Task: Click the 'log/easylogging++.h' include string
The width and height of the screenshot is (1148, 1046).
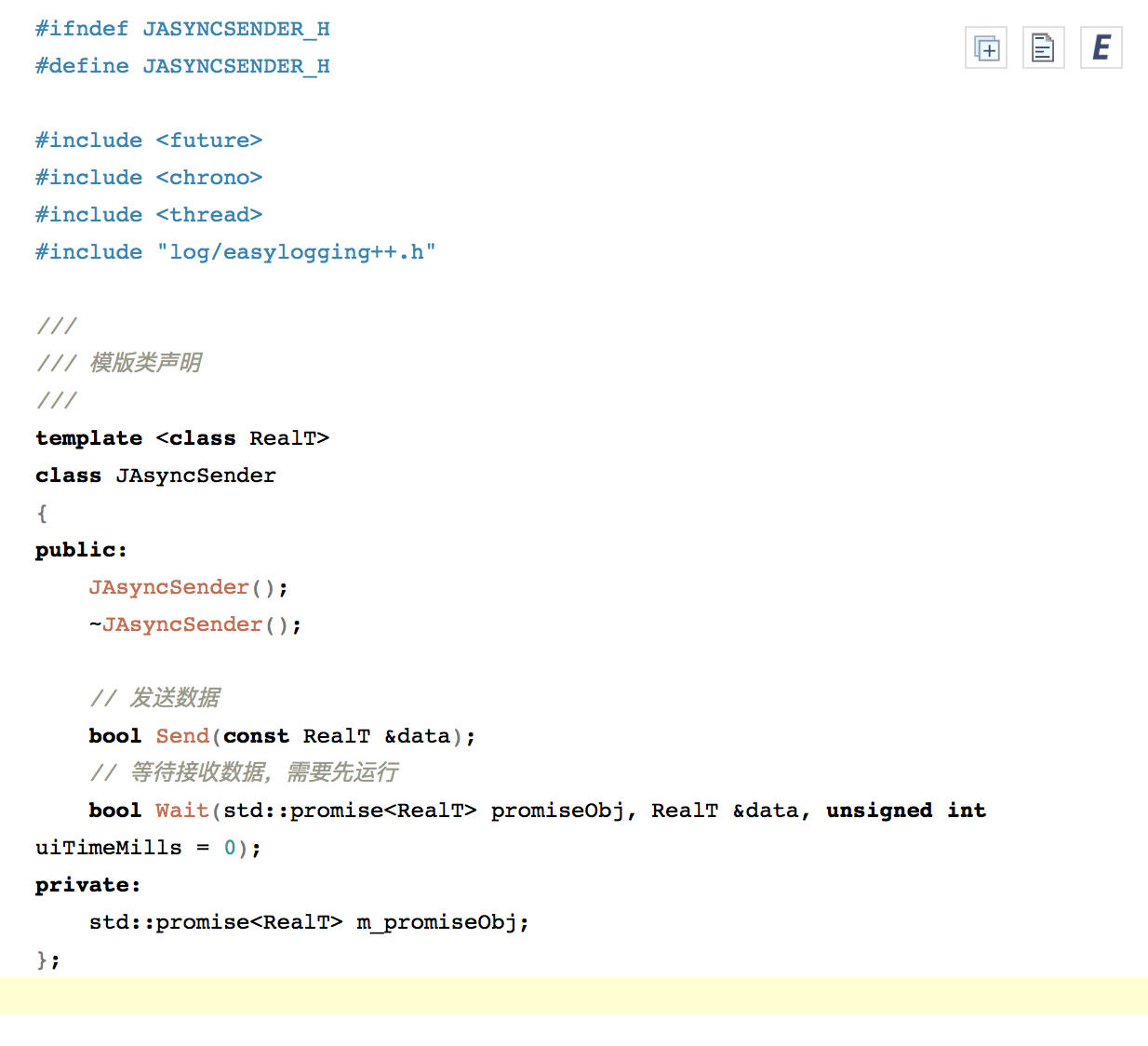Action: (x=297, y=252)
